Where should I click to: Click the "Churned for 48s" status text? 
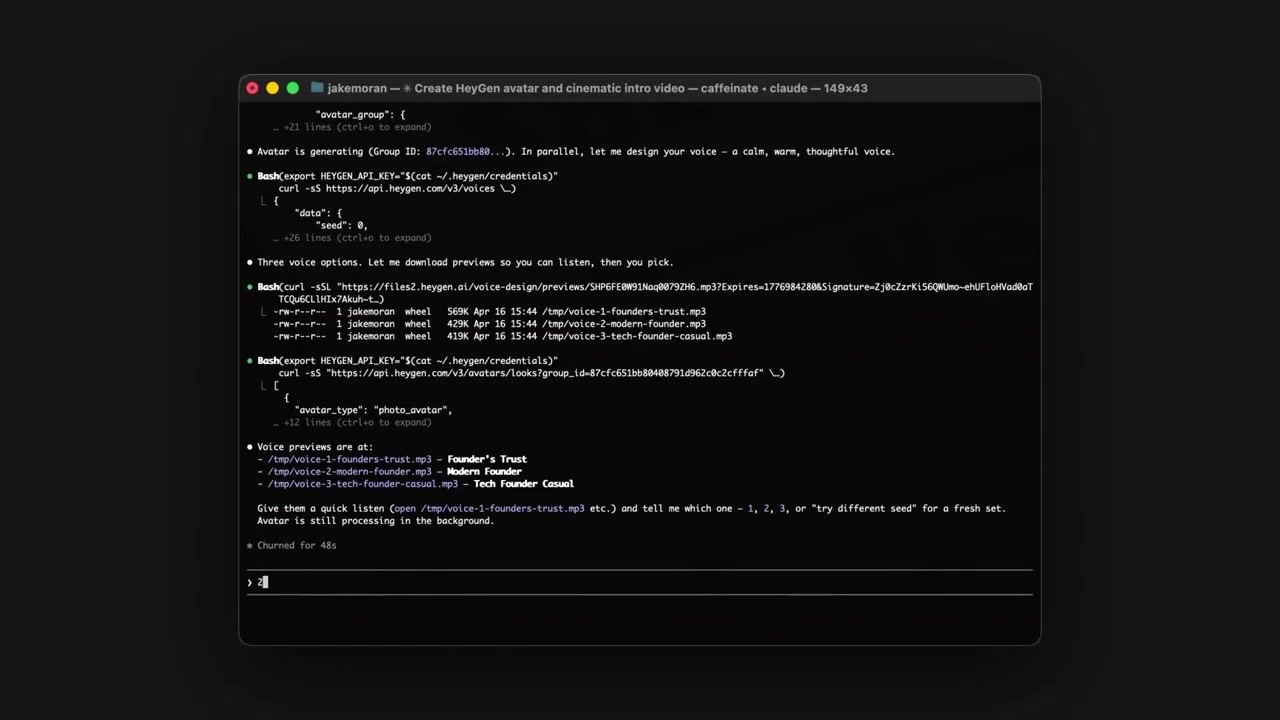(297, 546)
